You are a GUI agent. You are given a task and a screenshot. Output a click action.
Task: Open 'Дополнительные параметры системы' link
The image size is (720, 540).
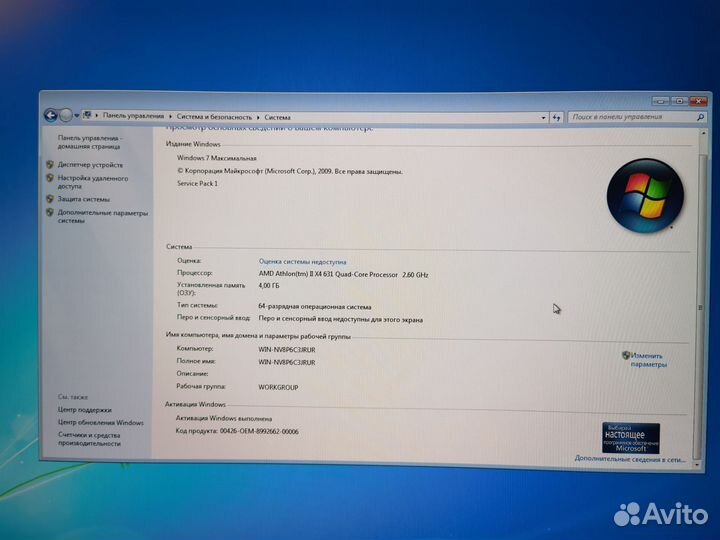coord(103,217)
